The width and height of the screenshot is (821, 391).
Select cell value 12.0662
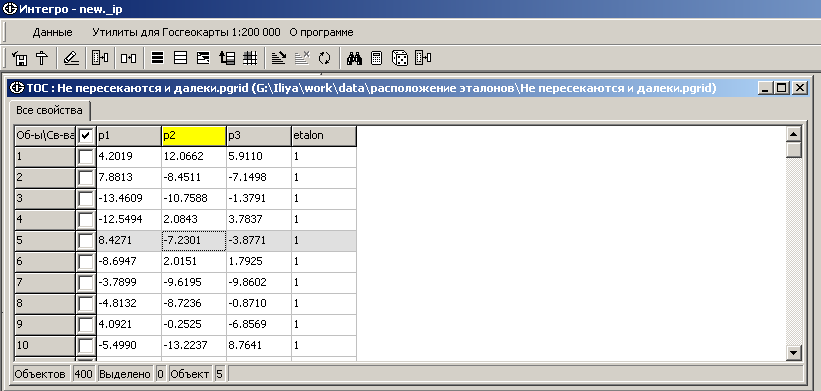(194, 157)
